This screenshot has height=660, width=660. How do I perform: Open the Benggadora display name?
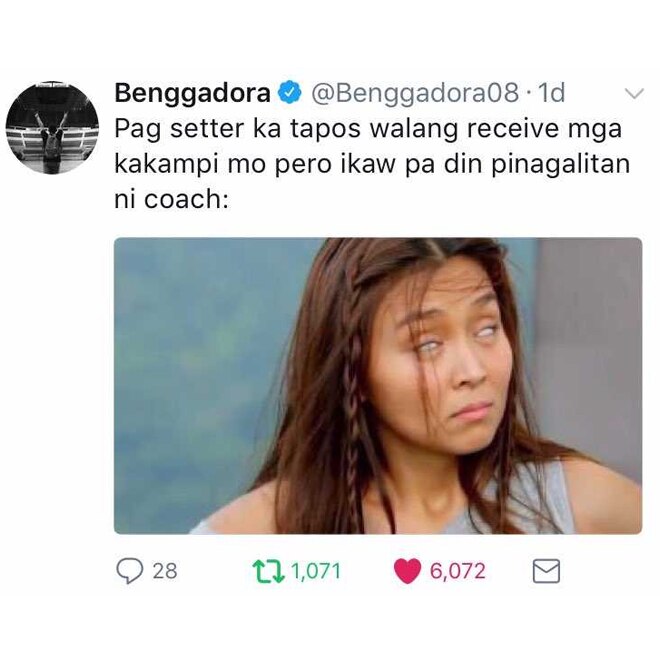[192, 93]
